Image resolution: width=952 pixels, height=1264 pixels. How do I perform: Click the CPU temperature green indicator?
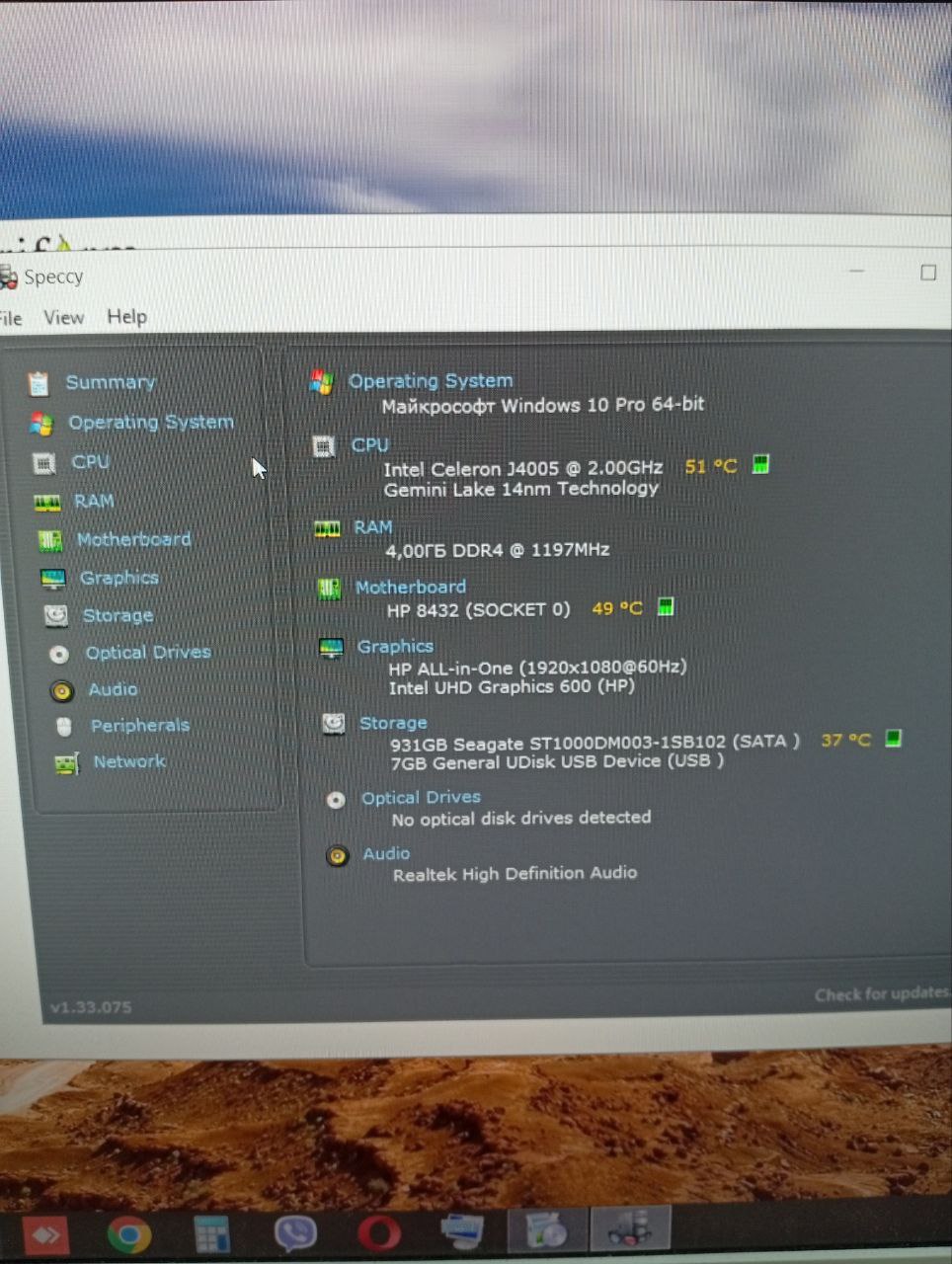[x=760, y=464]
